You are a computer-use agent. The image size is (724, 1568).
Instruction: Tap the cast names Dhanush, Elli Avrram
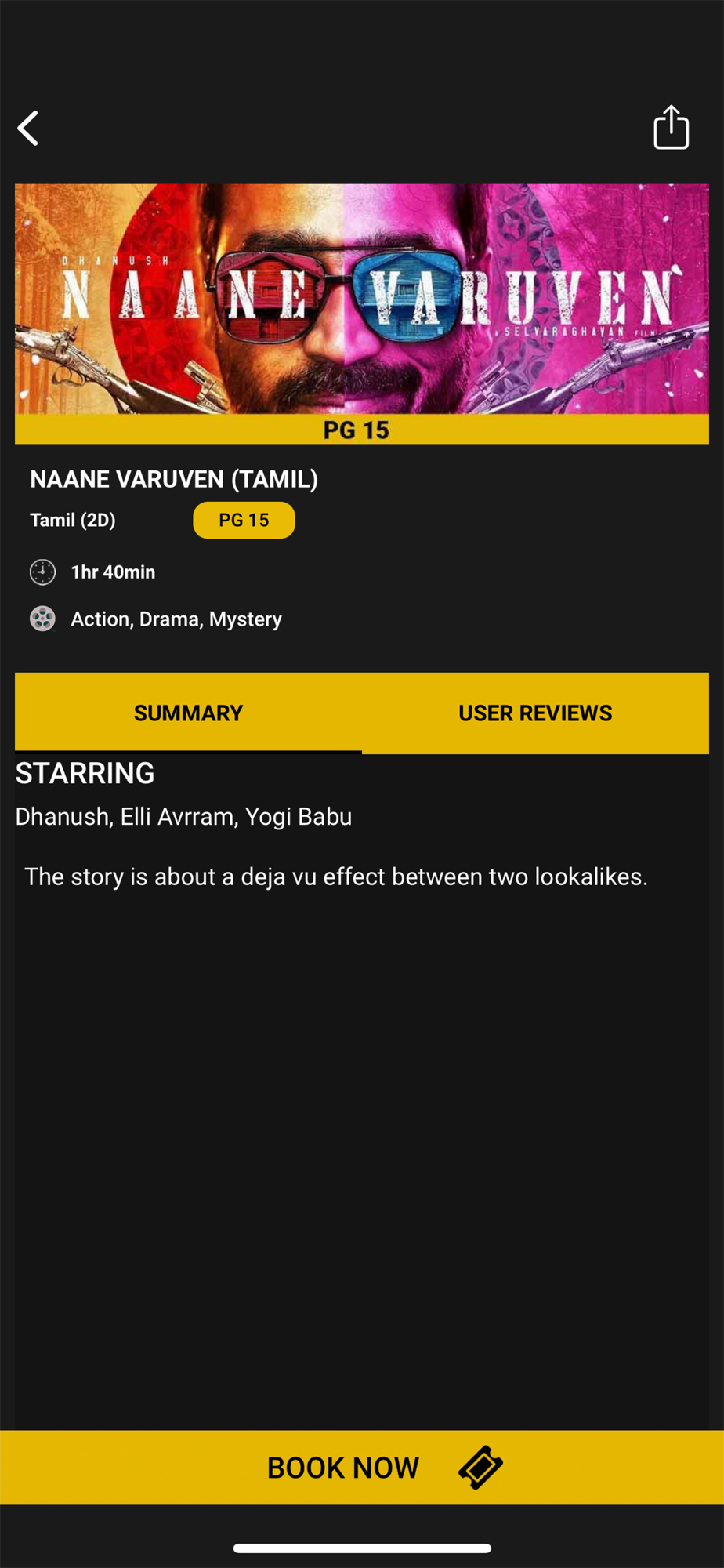point(125,817)
